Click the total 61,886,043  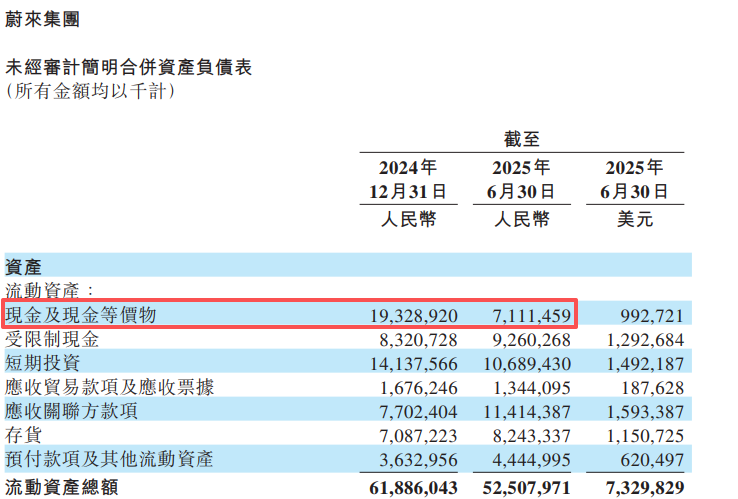413,488
